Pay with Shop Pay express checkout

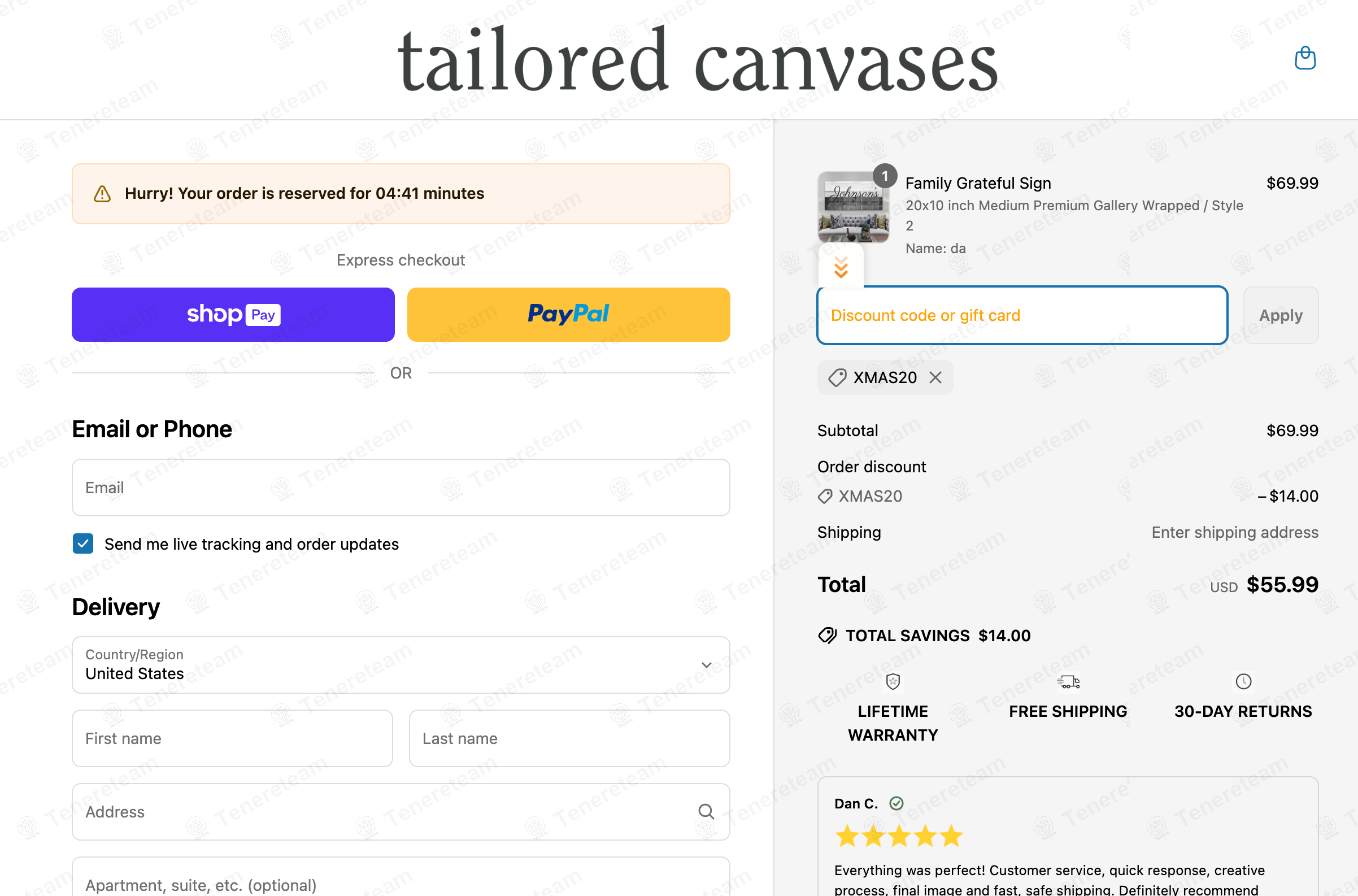pyautogui.click(x=233, y=315)
